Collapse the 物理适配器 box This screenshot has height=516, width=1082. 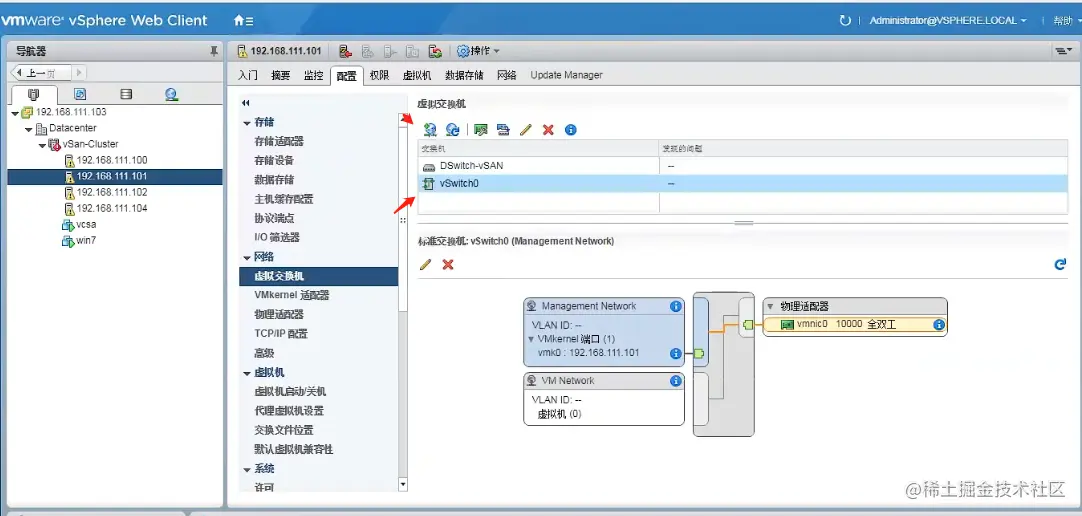pos(770,306)
